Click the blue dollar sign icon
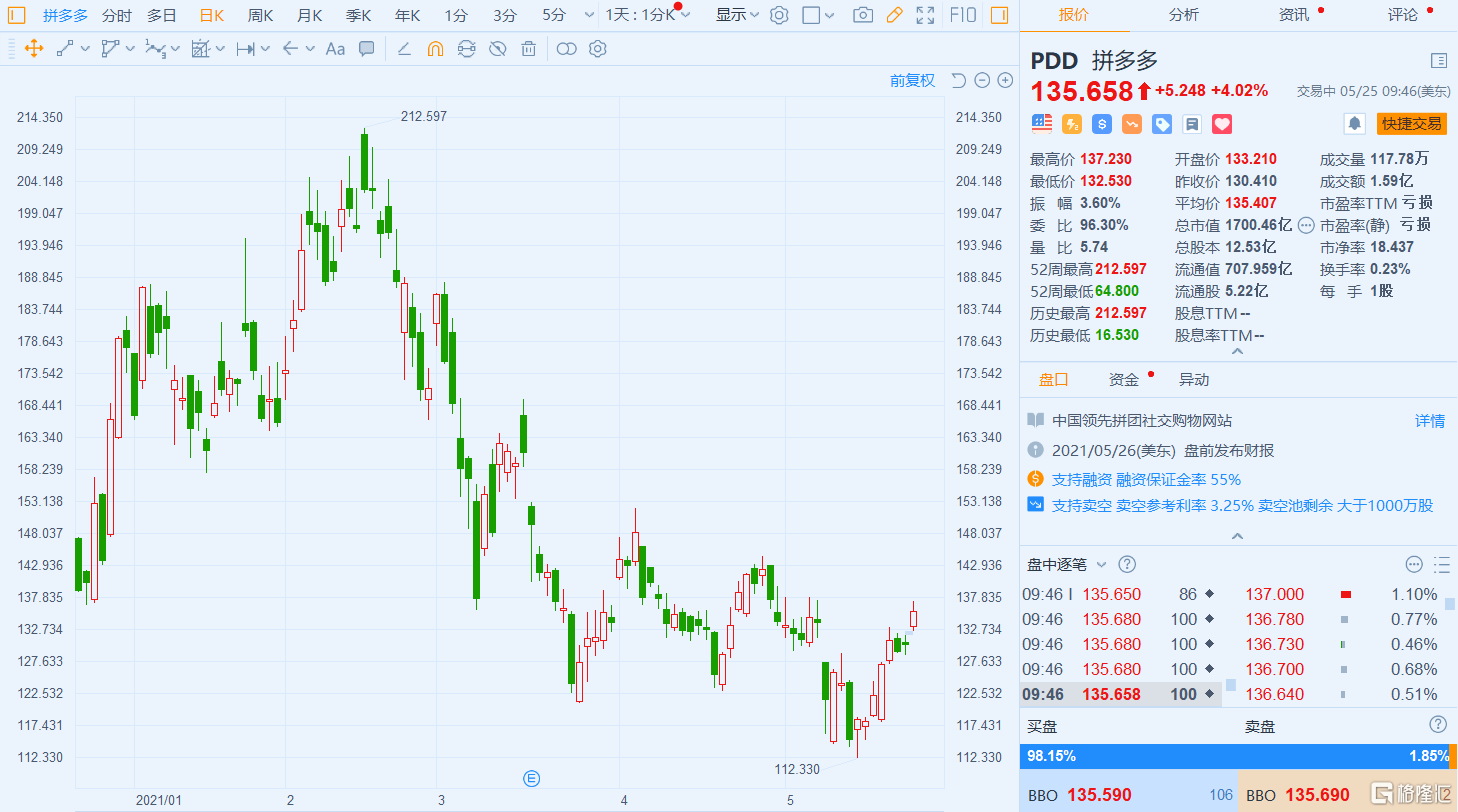This screenshot has width=1458, height=812. [x=1102, y=124]
